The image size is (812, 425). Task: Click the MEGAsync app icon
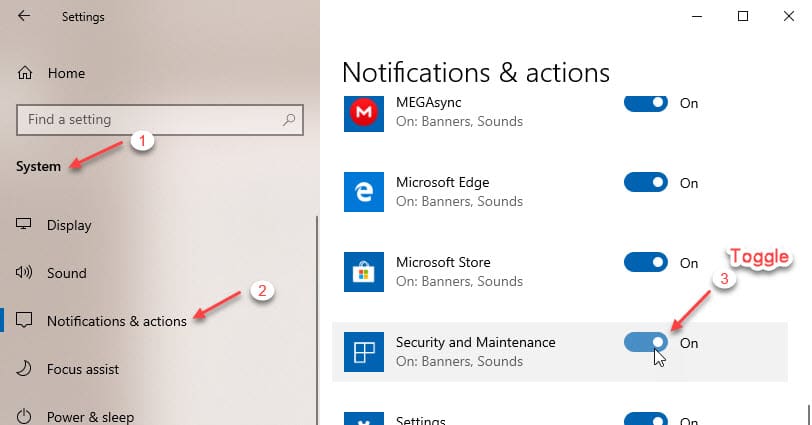click(x=364, y=112)
